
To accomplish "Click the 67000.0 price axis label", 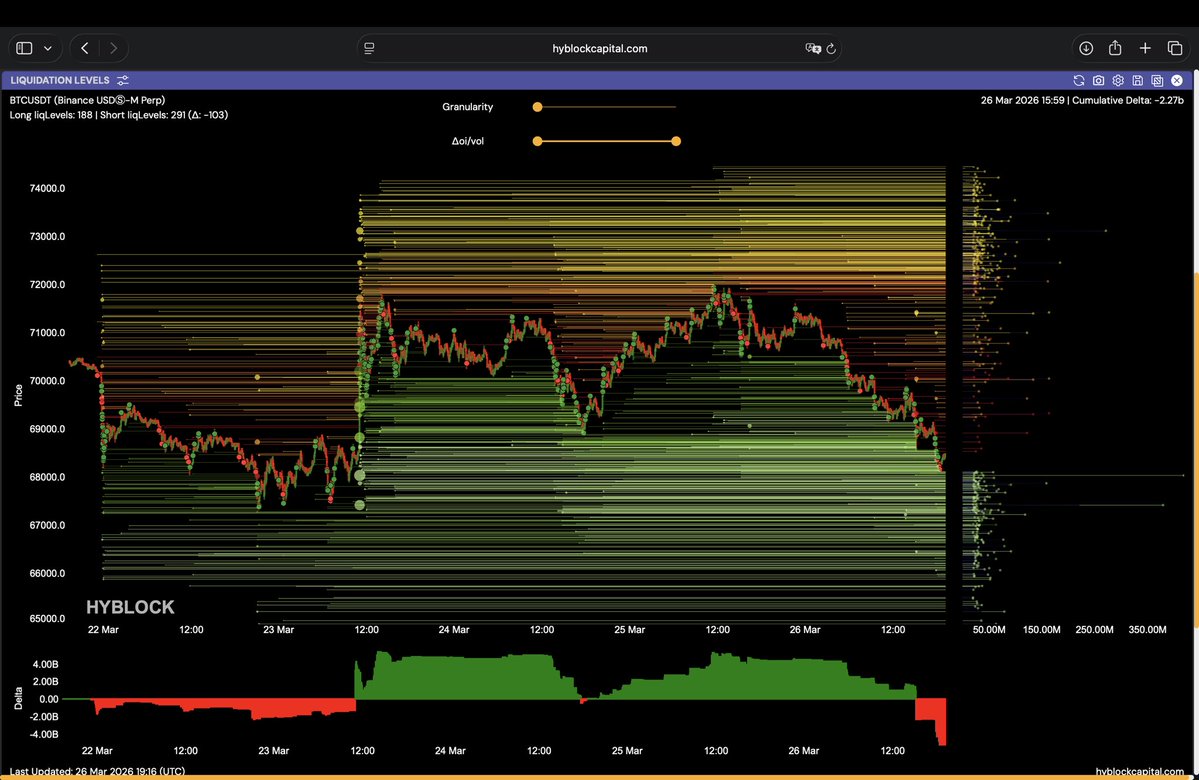I will click(x=47, y=525).
